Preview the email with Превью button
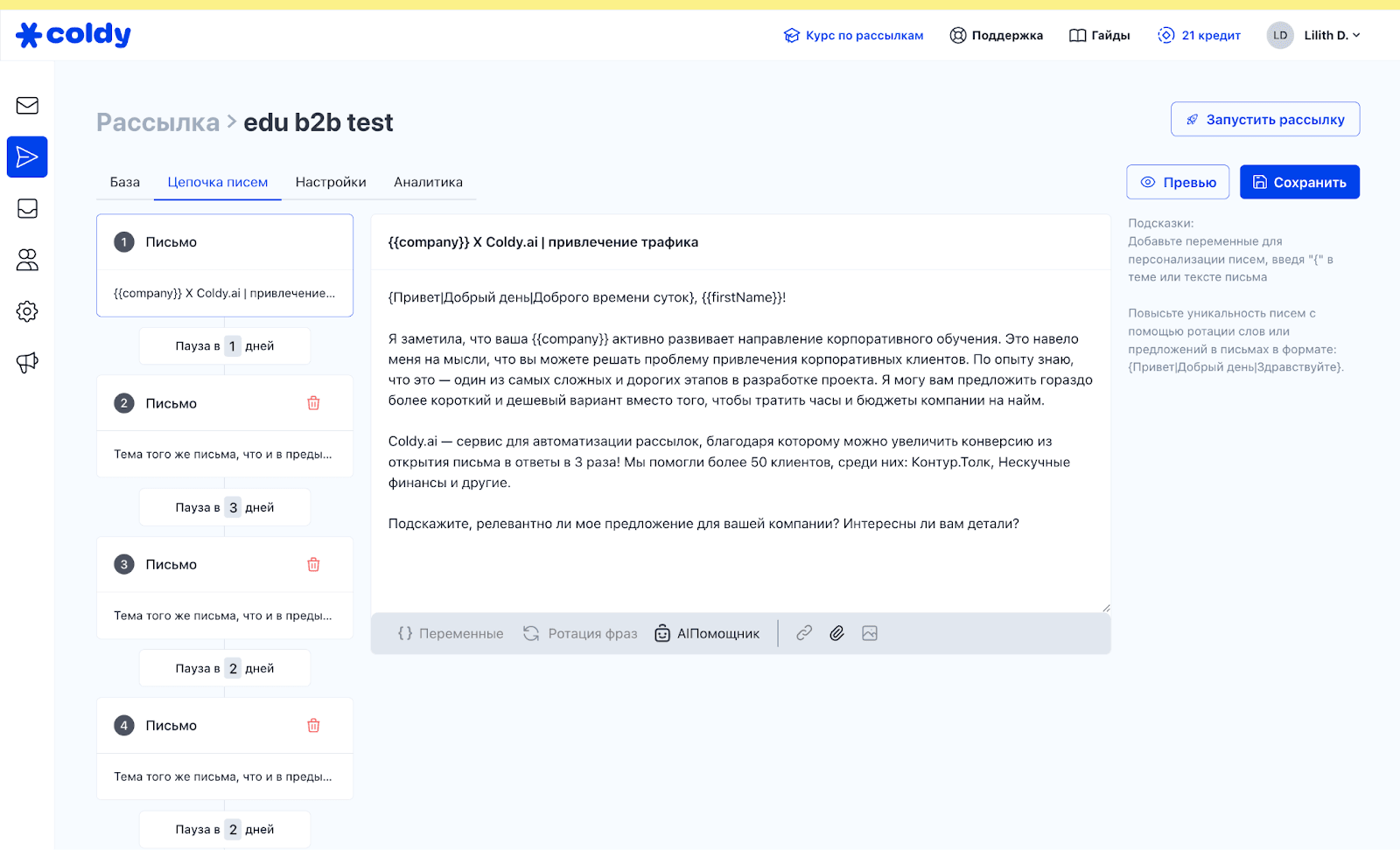 1178,182
